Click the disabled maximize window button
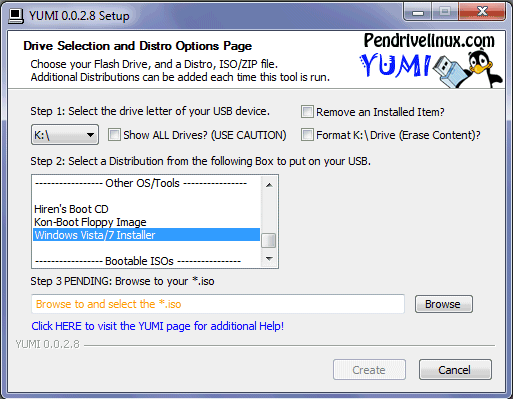The width and height of the screenshot is (513, 399). [x=445, y=12]
